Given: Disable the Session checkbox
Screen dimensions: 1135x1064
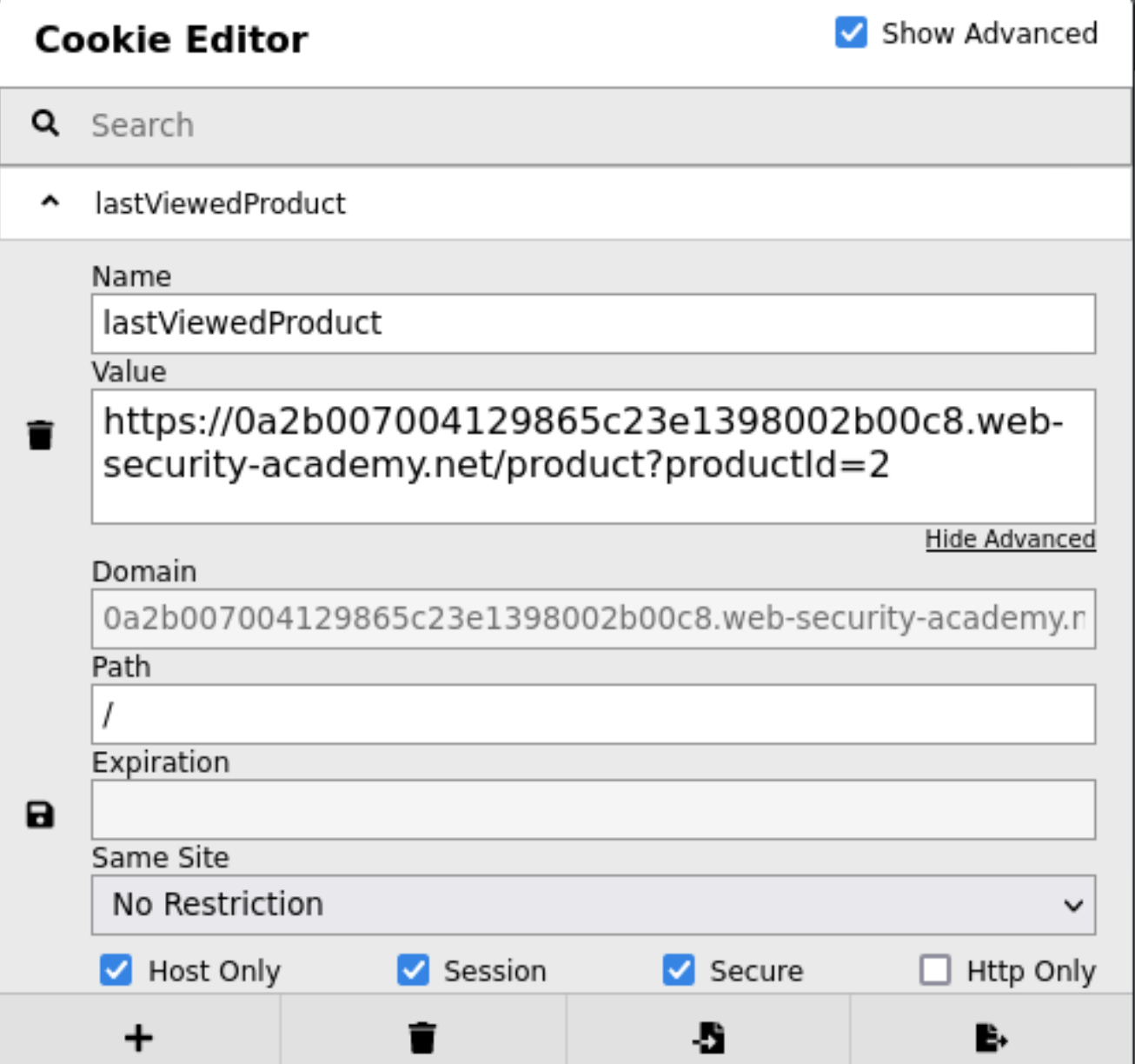Looking at the screenshot, I should coord(413,970).
